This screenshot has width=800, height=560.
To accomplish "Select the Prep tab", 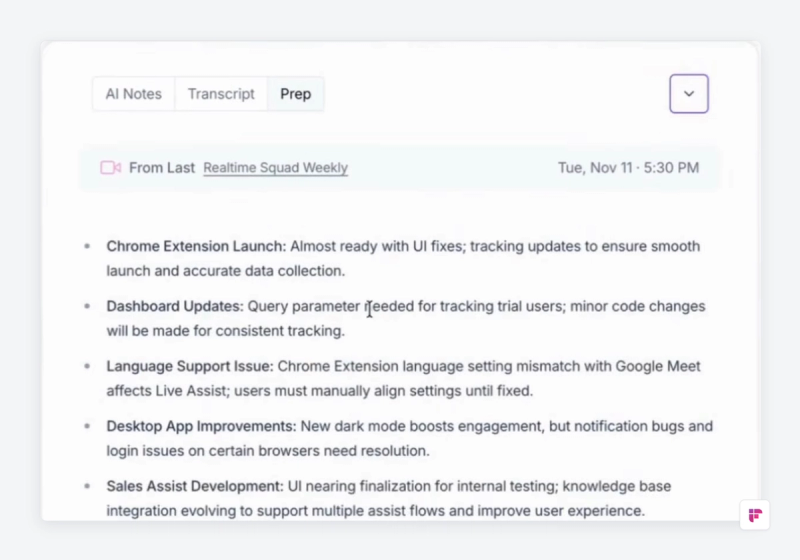I will click(295, 94).
